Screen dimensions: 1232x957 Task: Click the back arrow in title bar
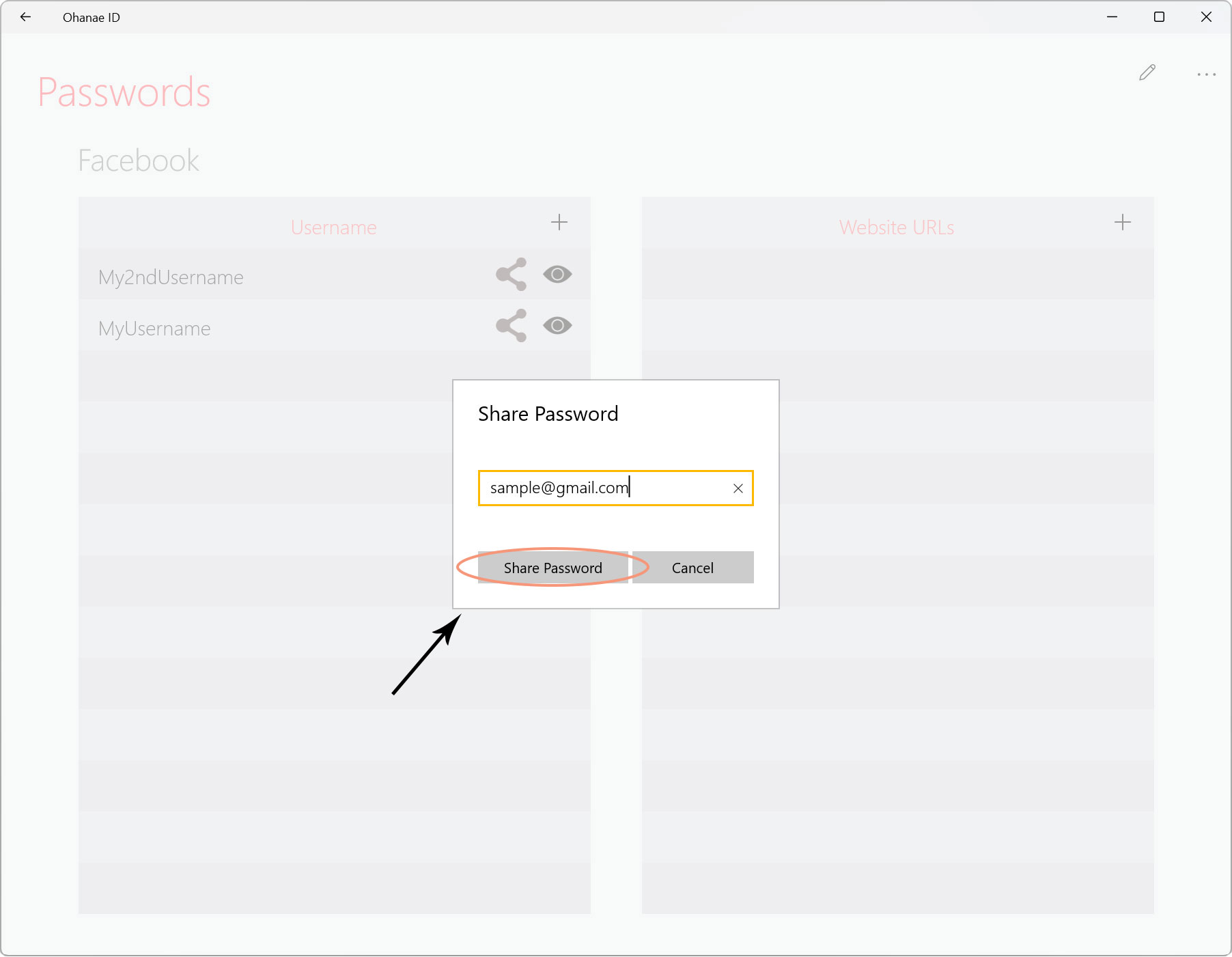click(26, 17)
